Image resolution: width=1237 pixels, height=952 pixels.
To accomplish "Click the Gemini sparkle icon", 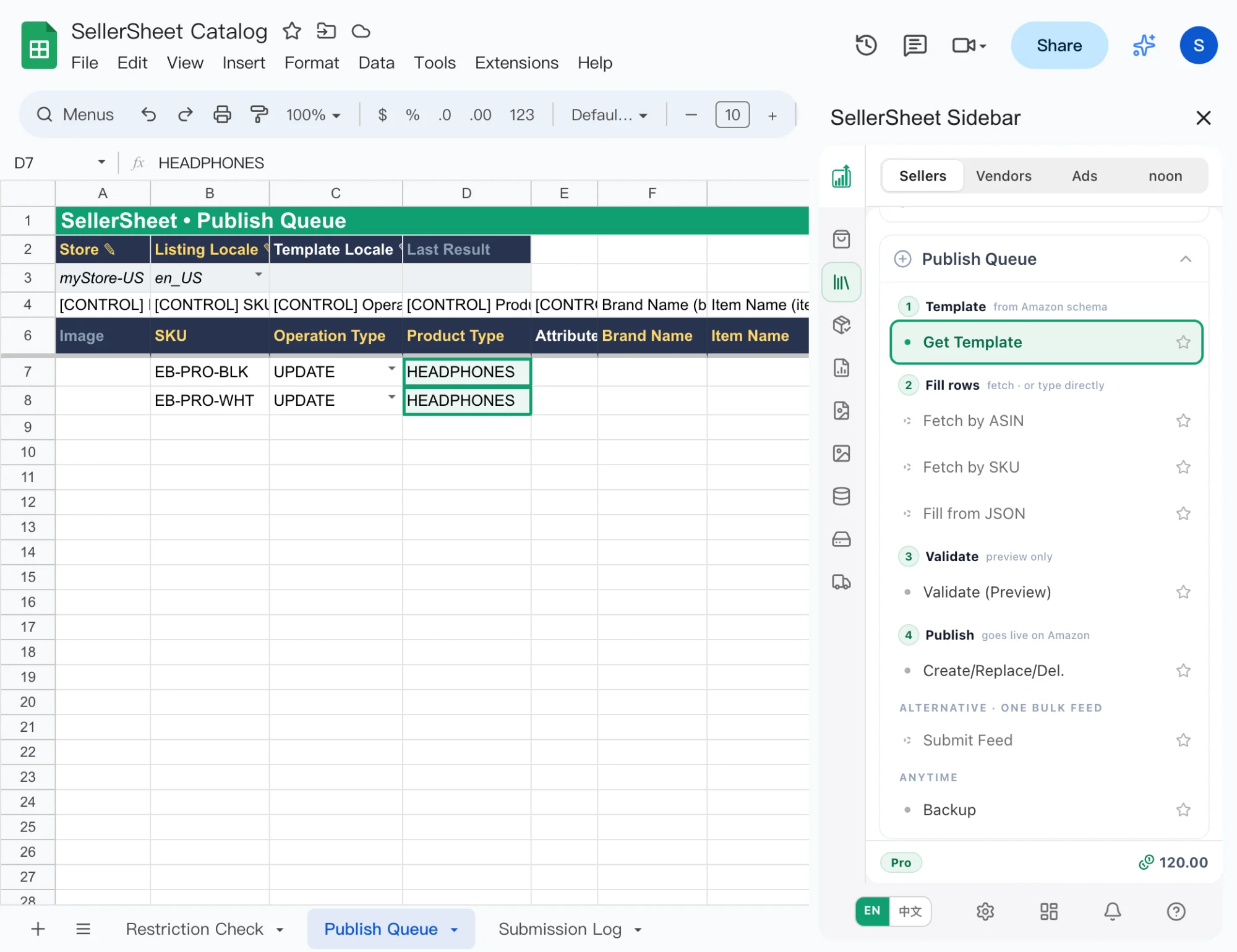I will click(x=1144, y=45).
